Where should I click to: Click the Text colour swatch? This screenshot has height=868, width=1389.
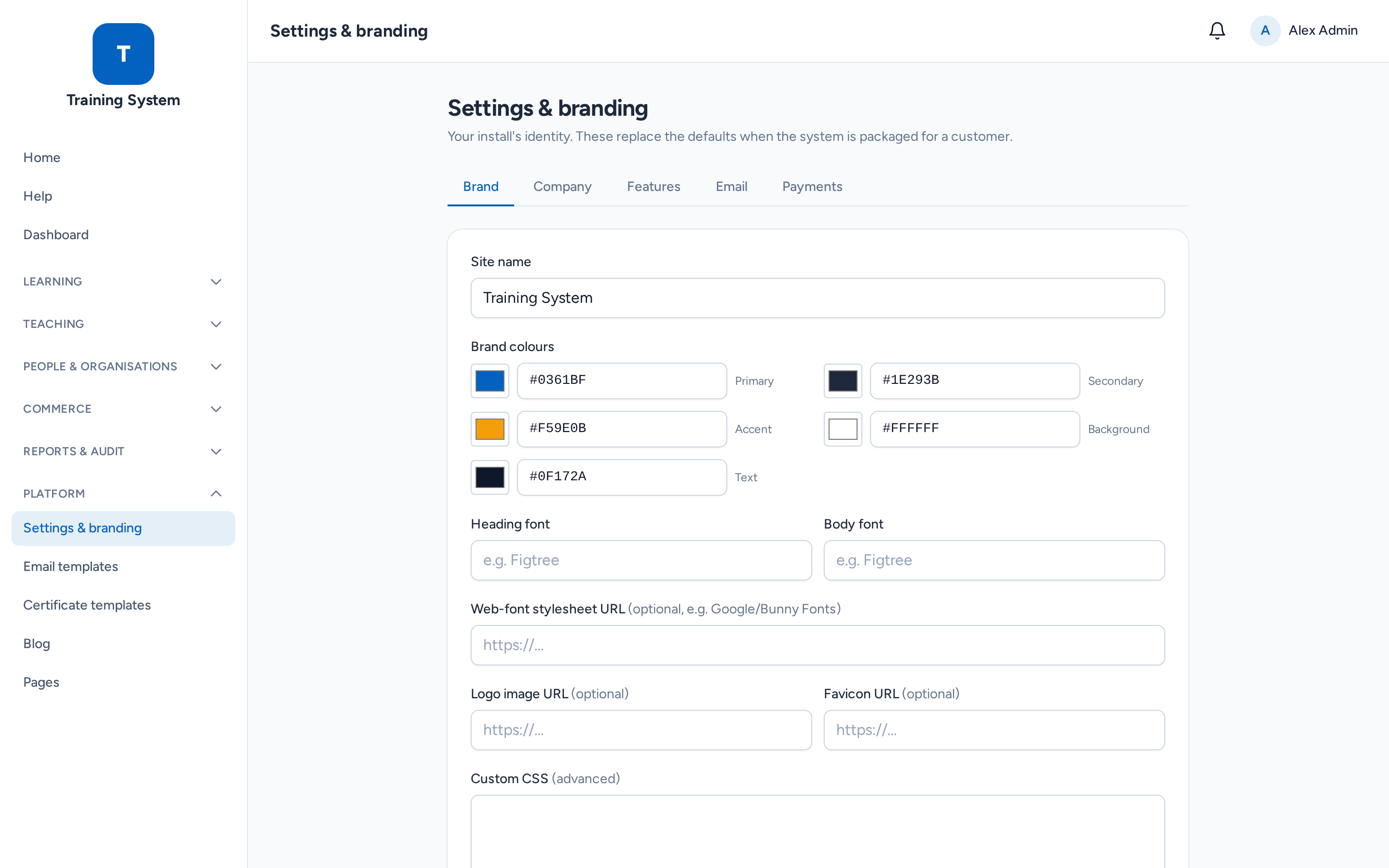[490, 477]
